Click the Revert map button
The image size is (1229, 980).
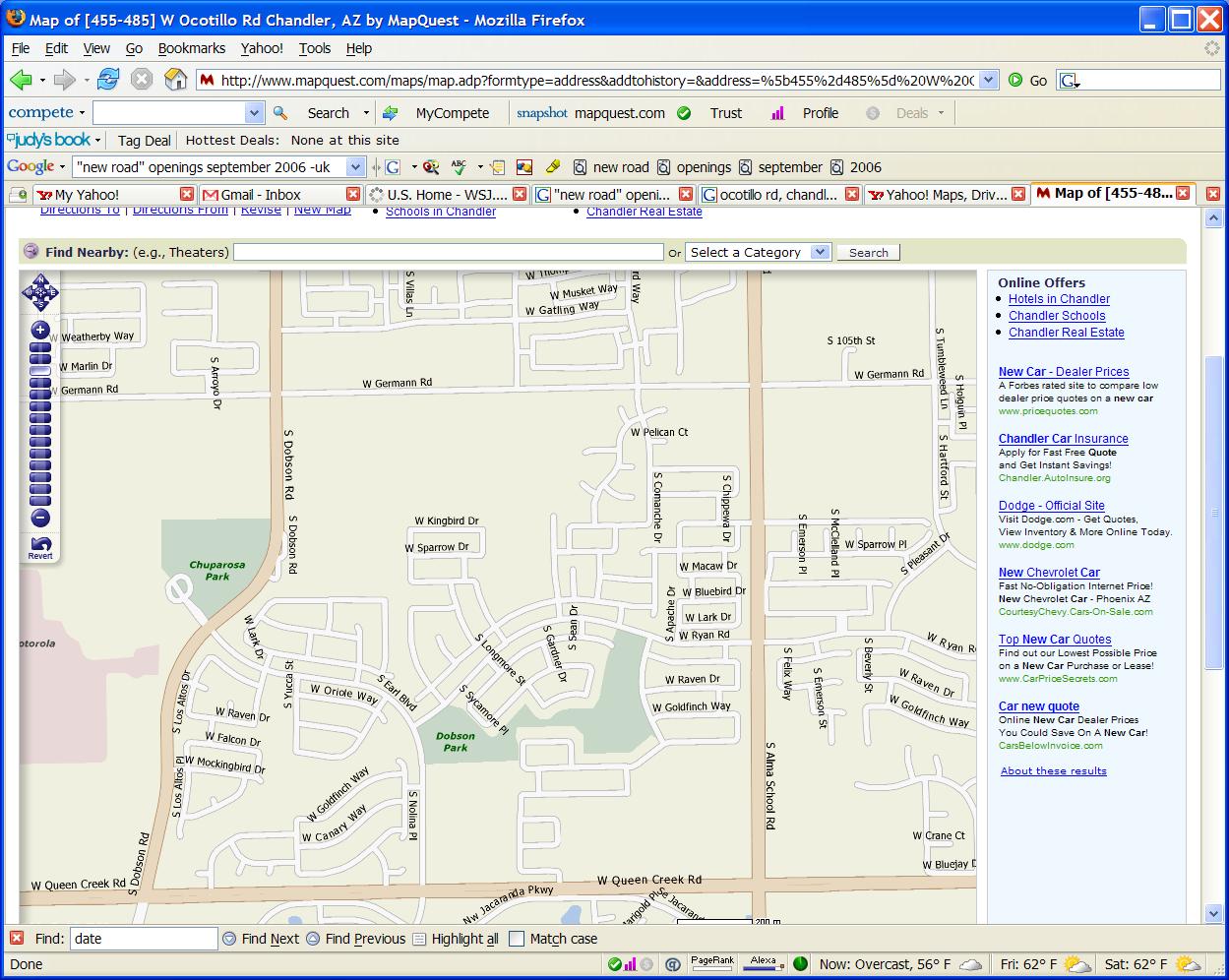40,548
